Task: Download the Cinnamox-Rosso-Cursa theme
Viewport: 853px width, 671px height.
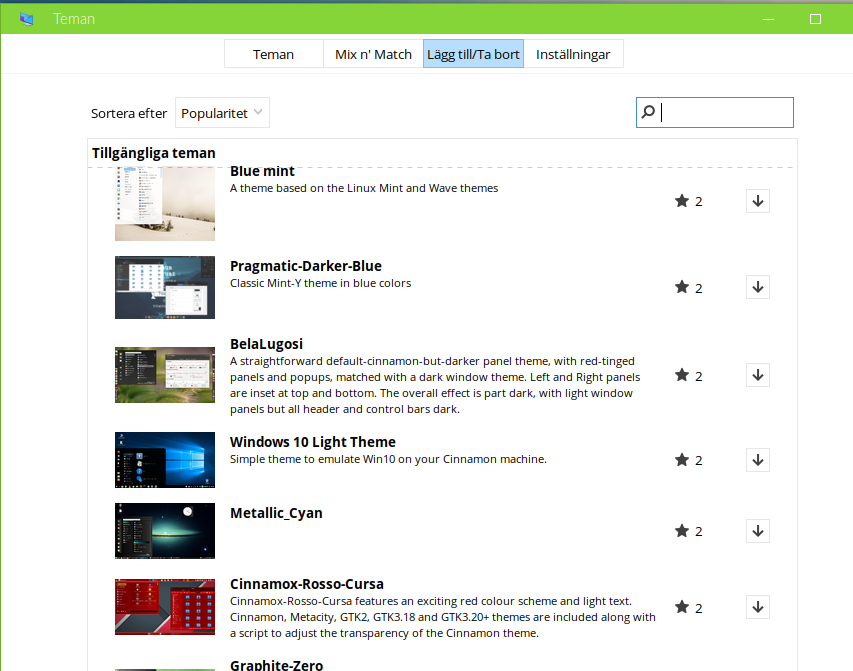Action: coord(757,607)
